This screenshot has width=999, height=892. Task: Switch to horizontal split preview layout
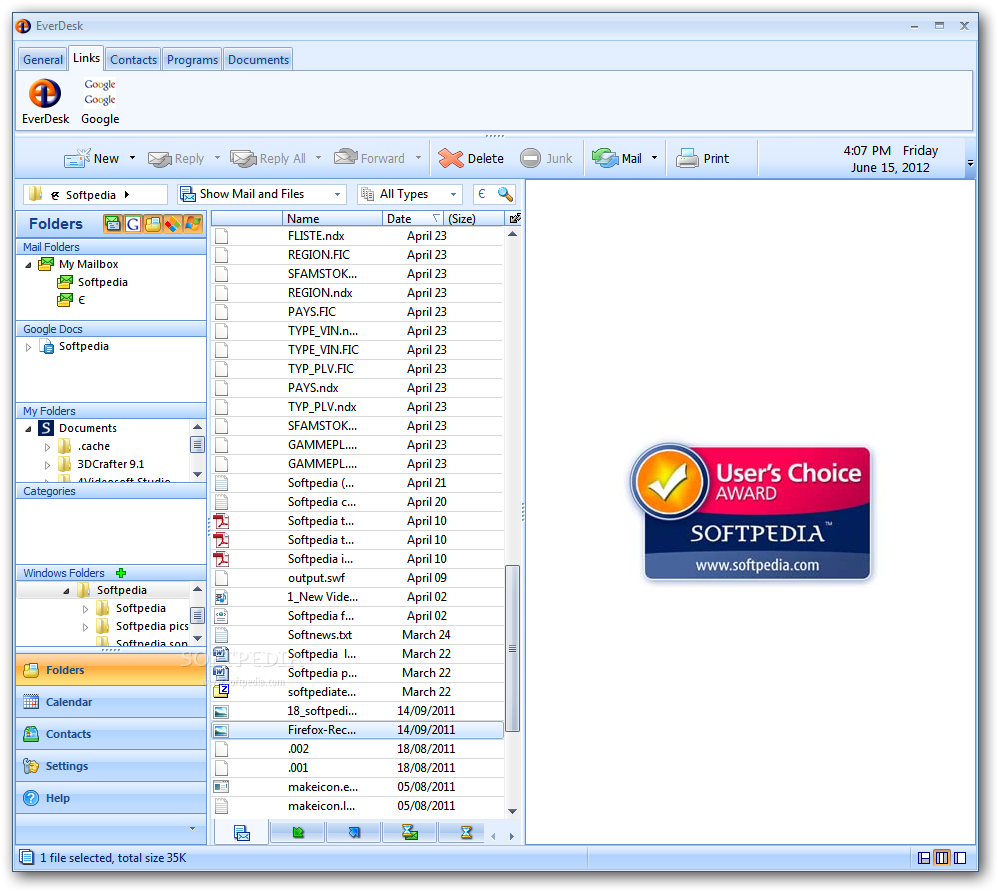coord(924,858)
